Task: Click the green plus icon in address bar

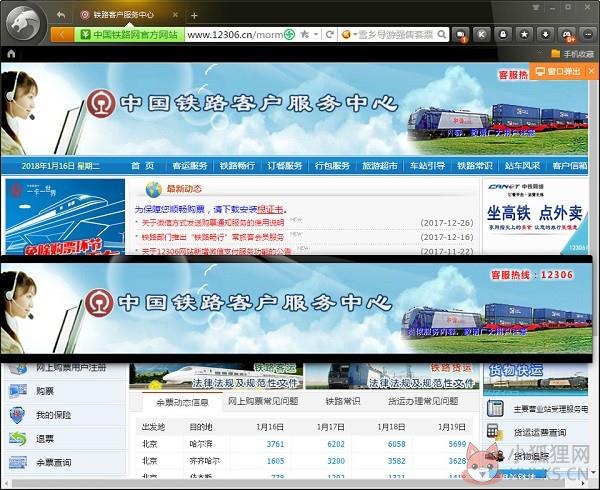Action: 289,35
